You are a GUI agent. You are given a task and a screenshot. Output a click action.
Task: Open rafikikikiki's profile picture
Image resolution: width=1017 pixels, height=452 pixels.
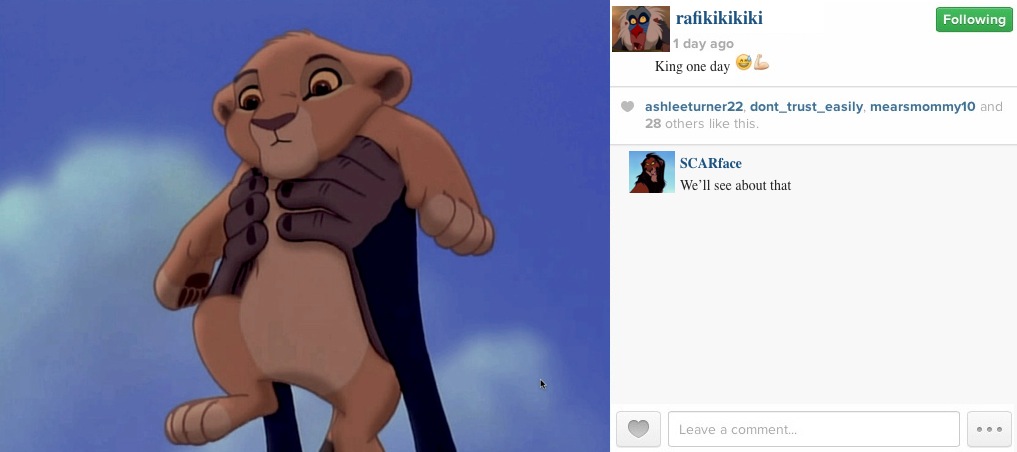(x=641, y=29)
